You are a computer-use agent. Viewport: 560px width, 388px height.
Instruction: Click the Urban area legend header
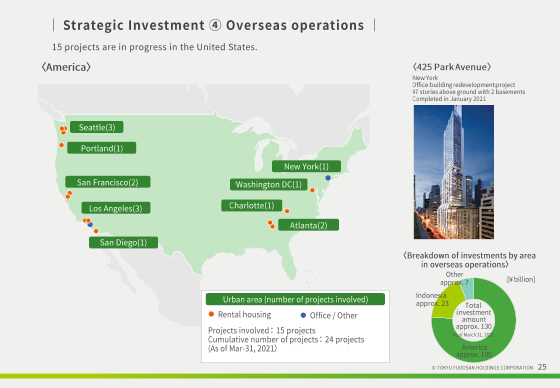point(295,299)
